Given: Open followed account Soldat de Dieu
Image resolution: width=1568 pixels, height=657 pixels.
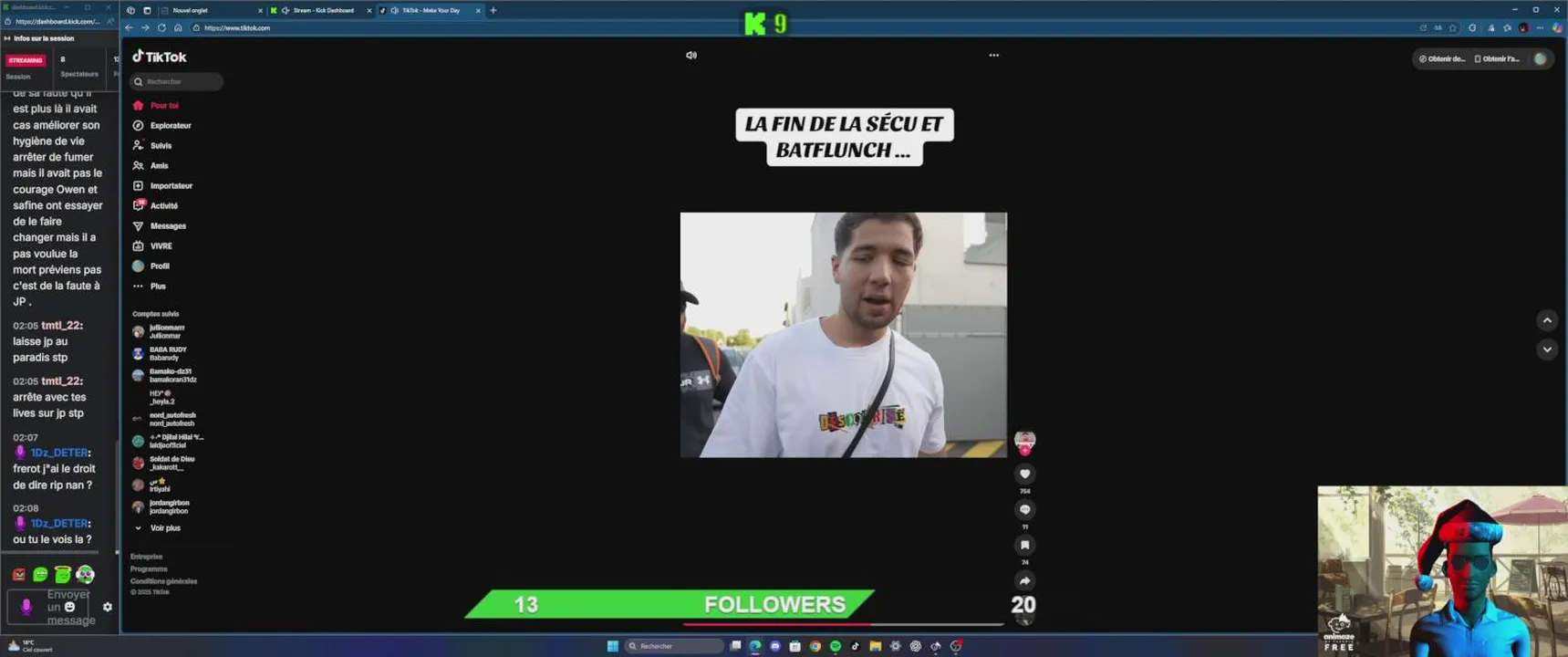Looking at the screenshot, I should pos(164,463).
